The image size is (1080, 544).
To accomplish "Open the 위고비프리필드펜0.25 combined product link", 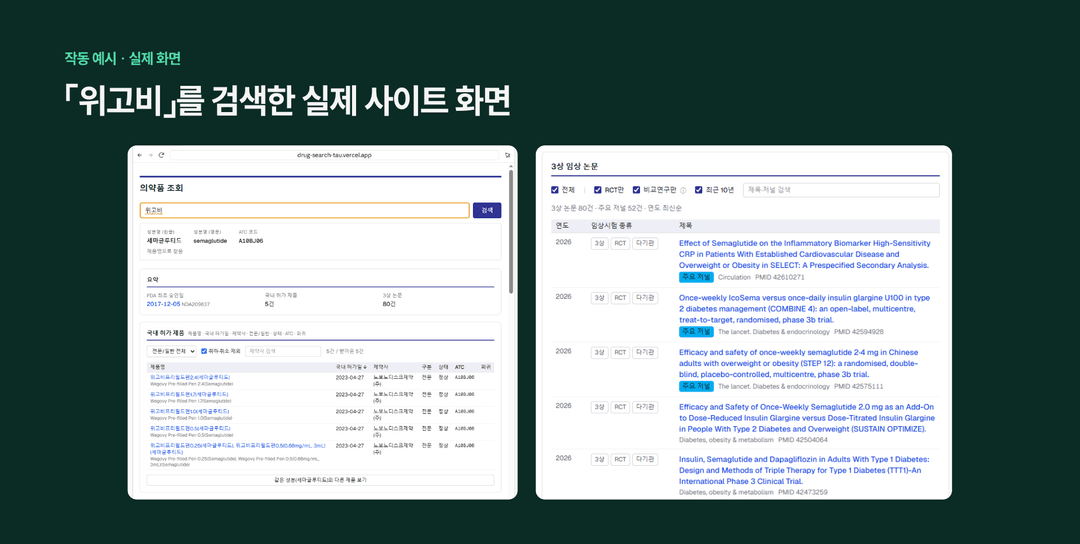I will coord(238,448).
